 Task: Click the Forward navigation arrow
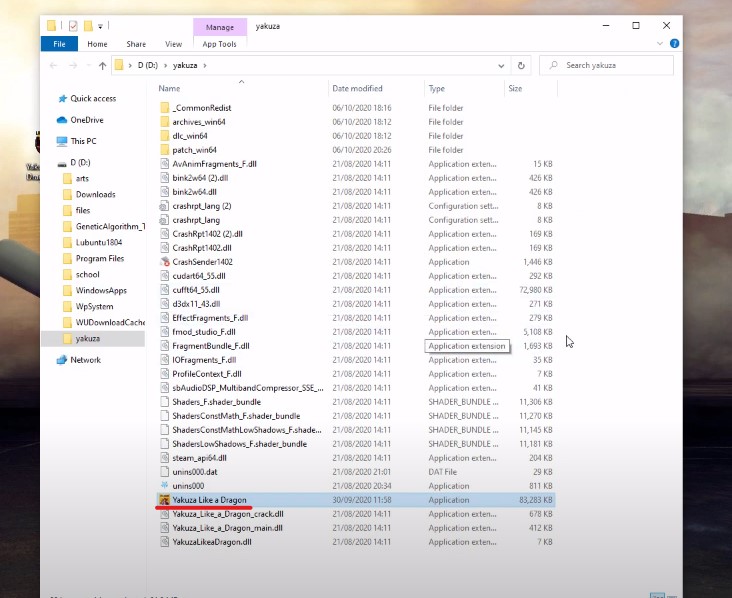click(x=73, y=65)
